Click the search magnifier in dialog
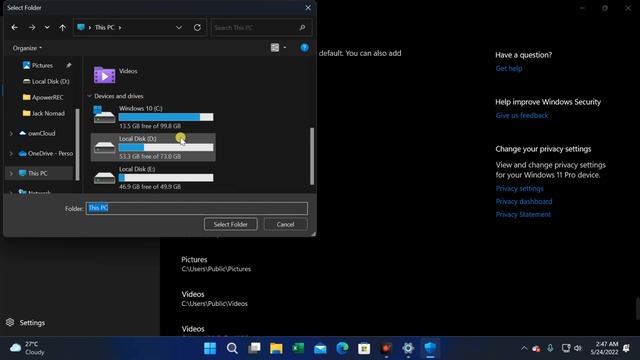The height and width of the screenshot is (360, 640). tap(302, 27)
